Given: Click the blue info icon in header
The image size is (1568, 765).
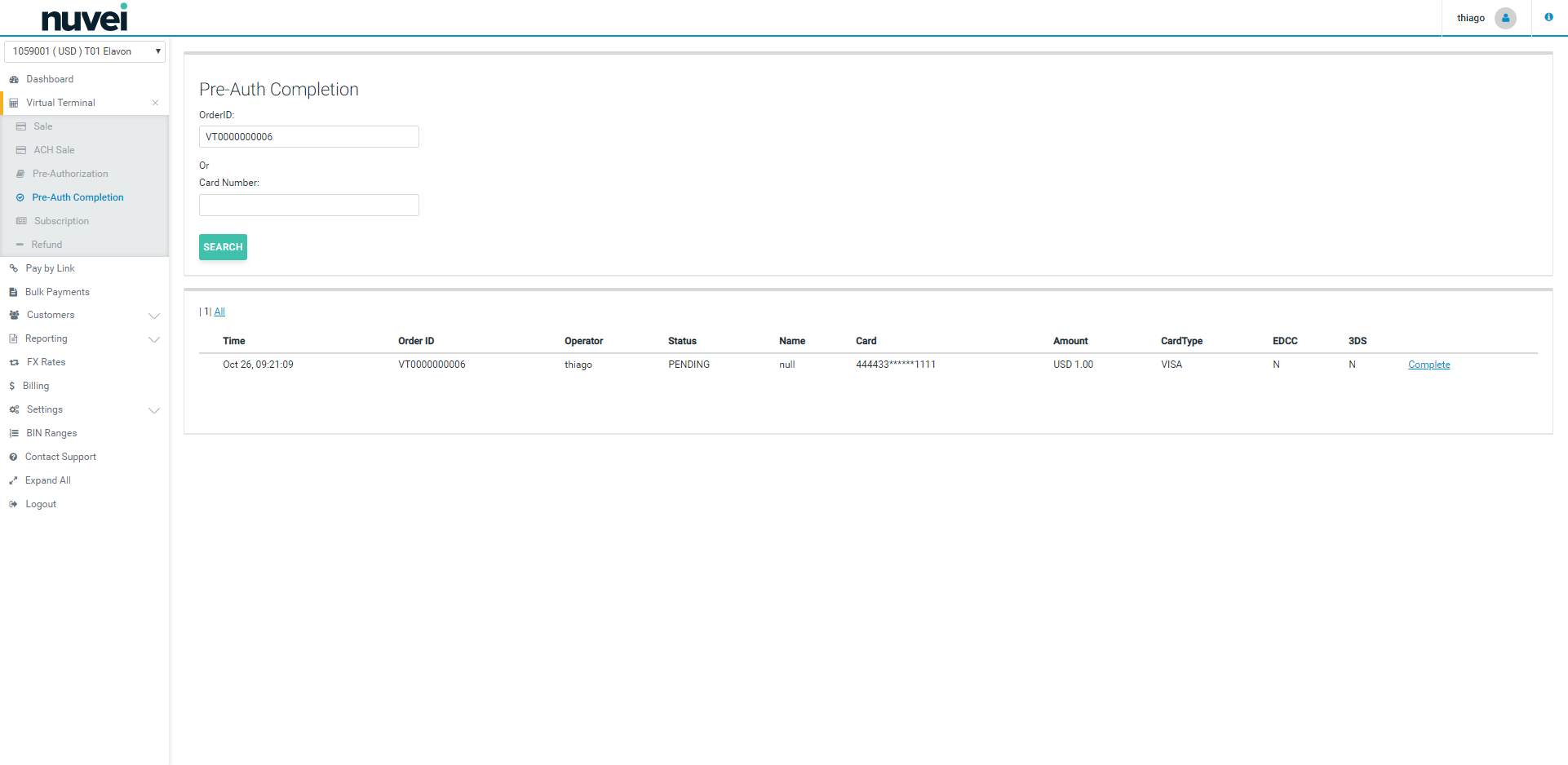Looking at the screenshot, I should [1548, 17].
